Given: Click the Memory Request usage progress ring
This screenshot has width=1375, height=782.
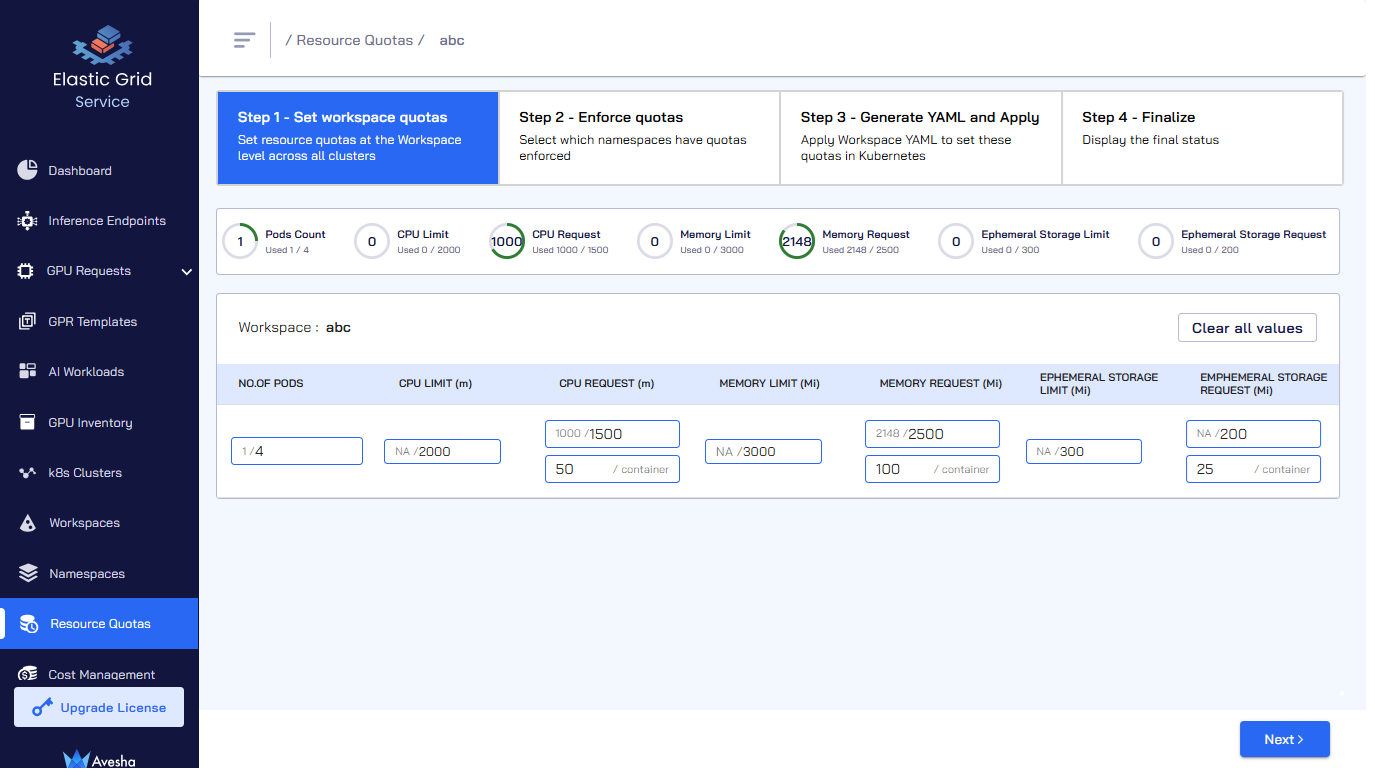Looking at the screenshot, I should tap(796, 241).
